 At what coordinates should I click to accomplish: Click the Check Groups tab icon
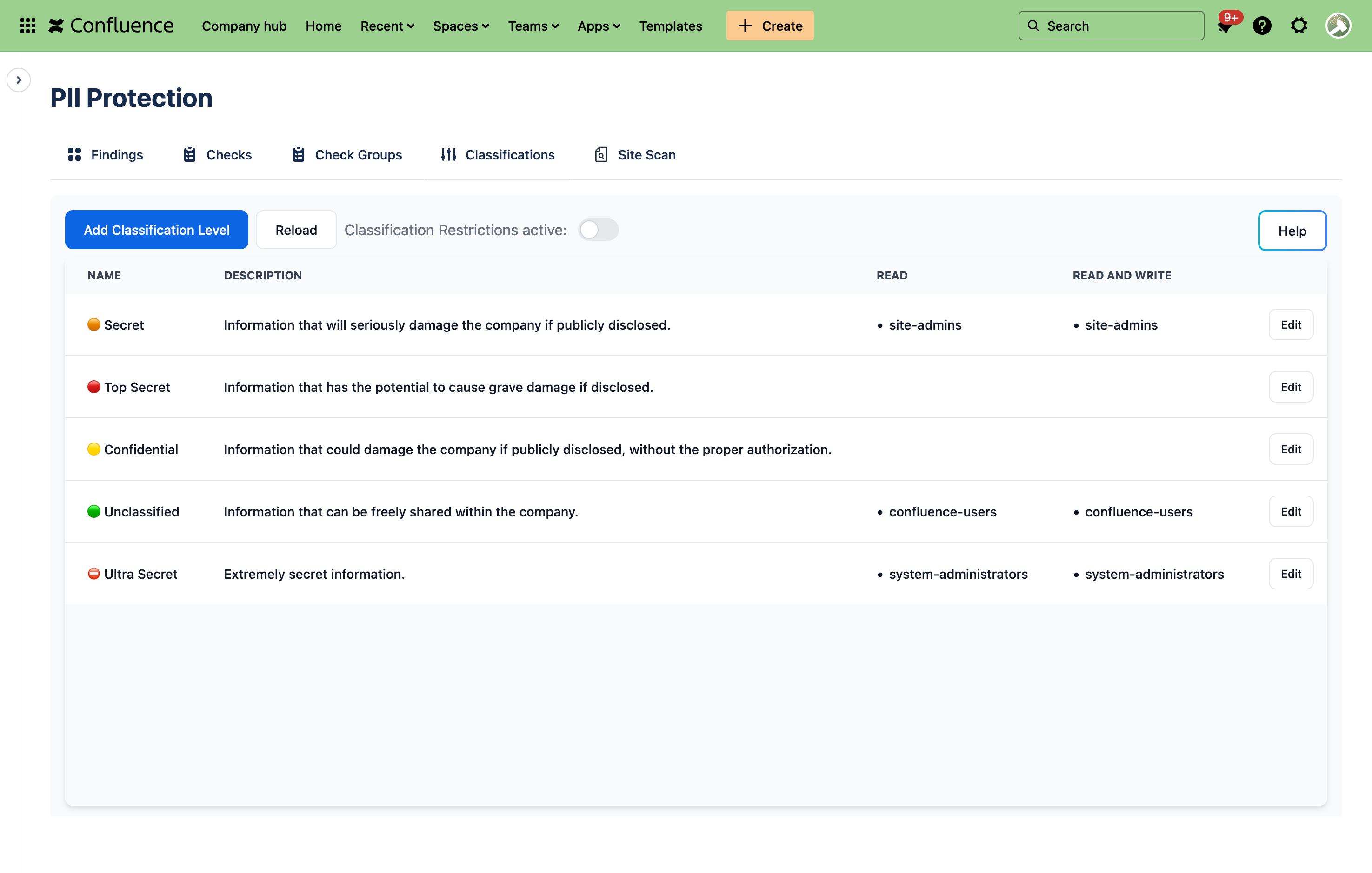(298, 154)
